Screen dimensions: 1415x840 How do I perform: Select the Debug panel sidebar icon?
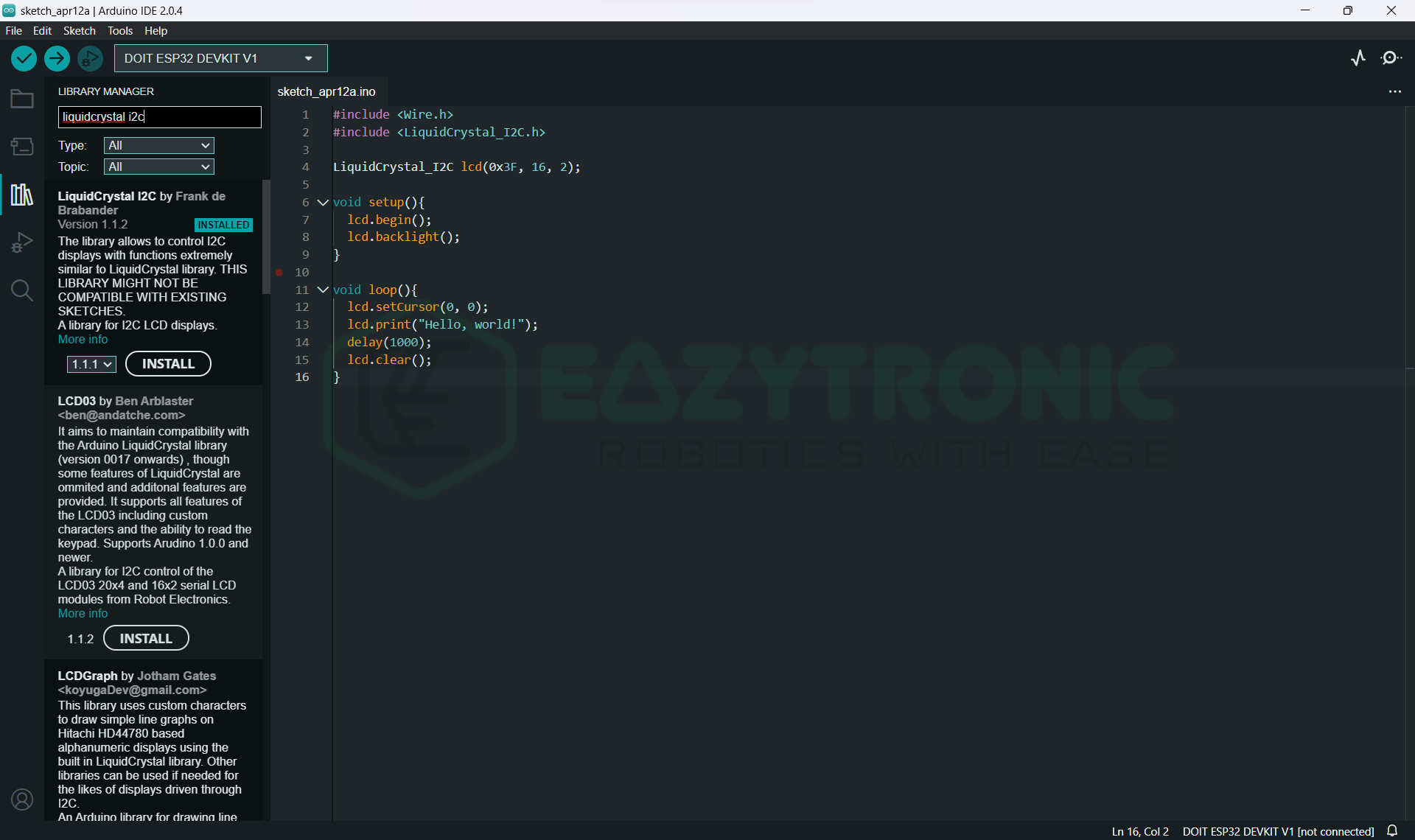(22, 242)
